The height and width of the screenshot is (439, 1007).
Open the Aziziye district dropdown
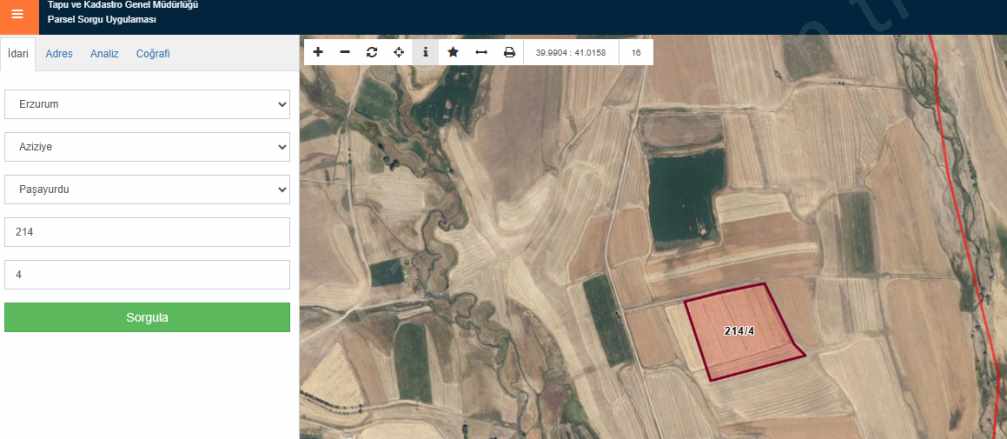[147, 146]
